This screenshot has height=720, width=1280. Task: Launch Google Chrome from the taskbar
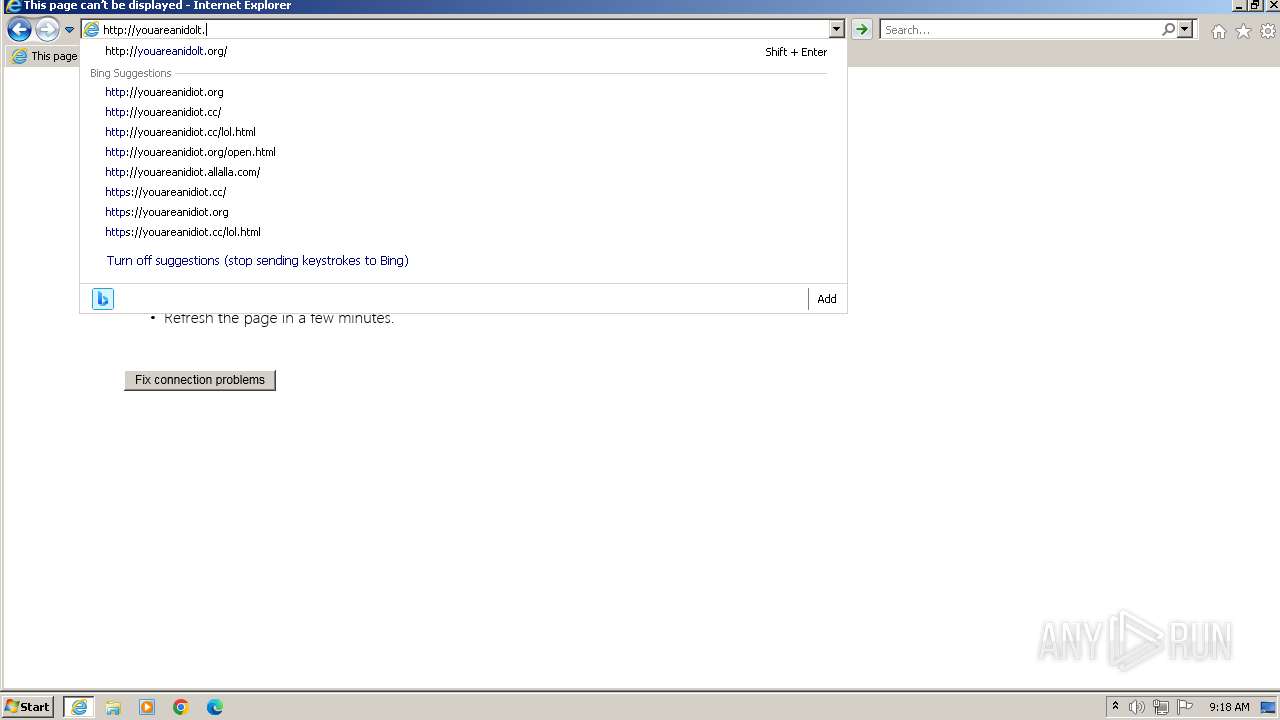point(181,707)
